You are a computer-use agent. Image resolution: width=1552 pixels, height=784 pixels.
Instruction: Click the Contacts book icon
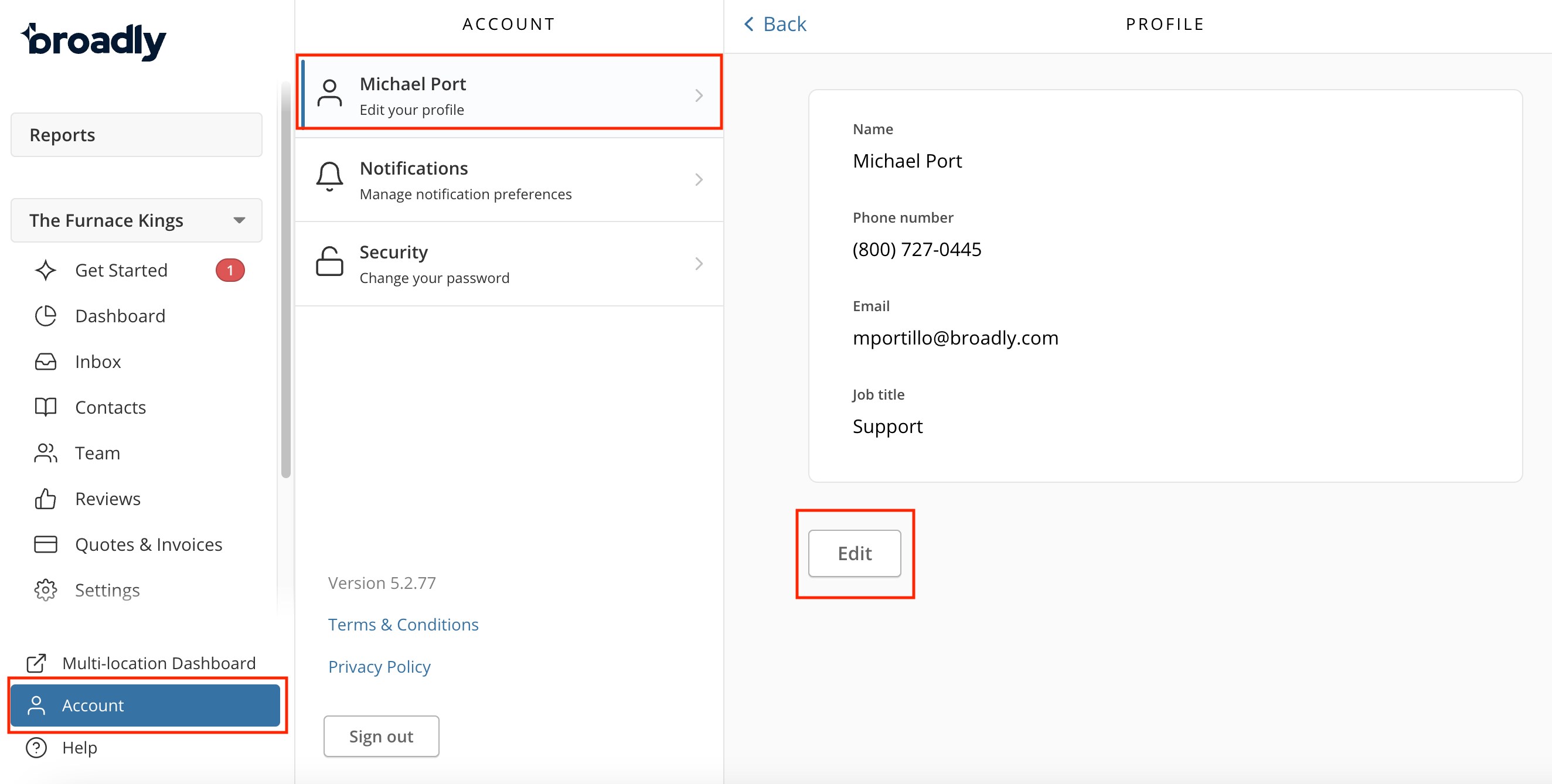tap(46, 408)
